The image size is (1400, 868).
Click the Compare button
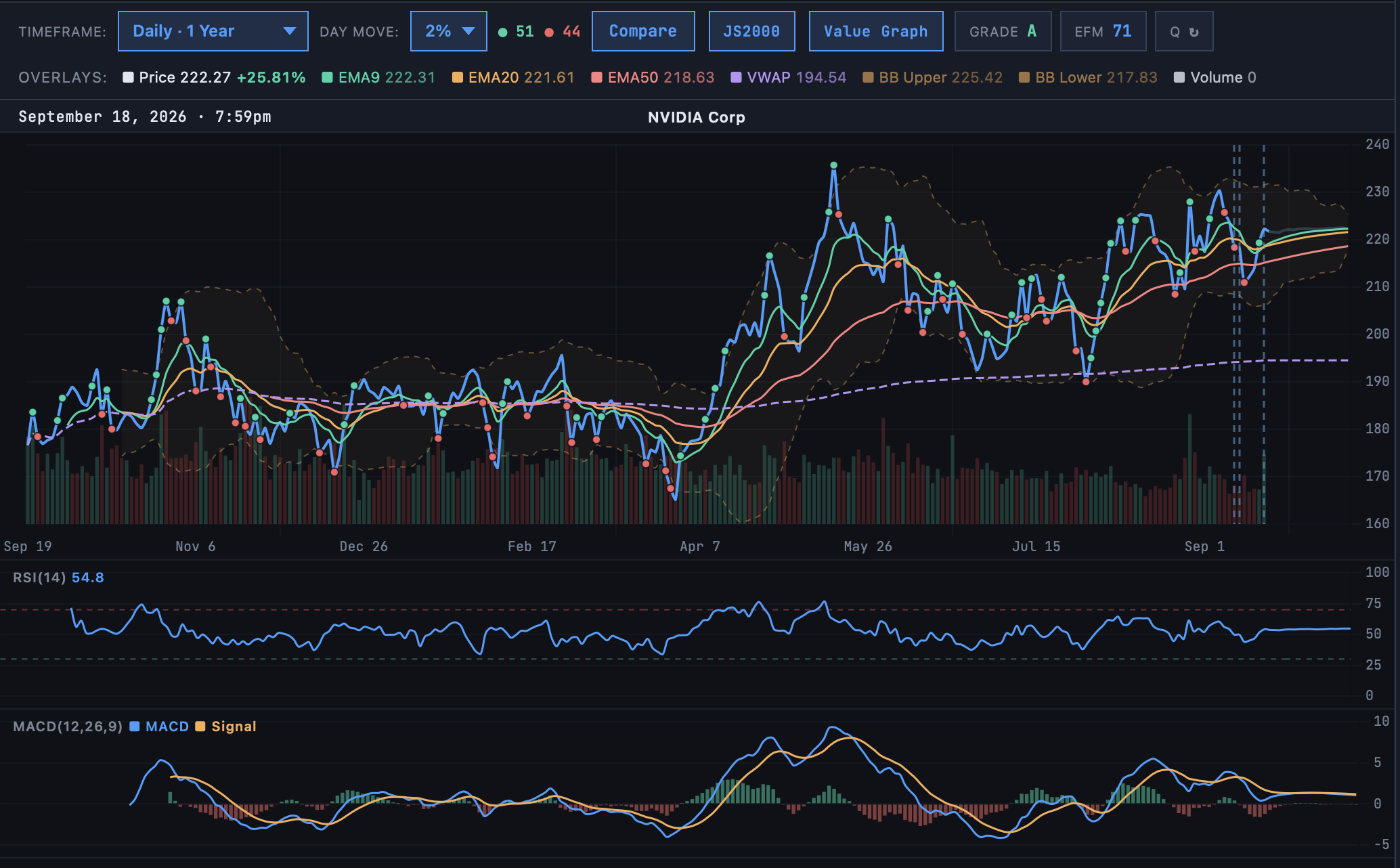[642, 31]
